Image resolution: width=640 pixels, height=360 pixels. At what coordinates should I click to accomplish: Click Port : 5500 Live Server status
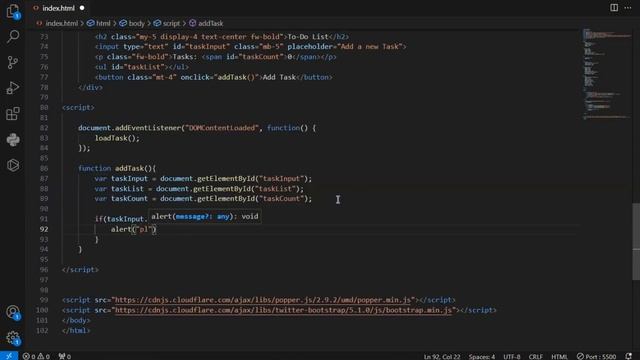[596, 356]
